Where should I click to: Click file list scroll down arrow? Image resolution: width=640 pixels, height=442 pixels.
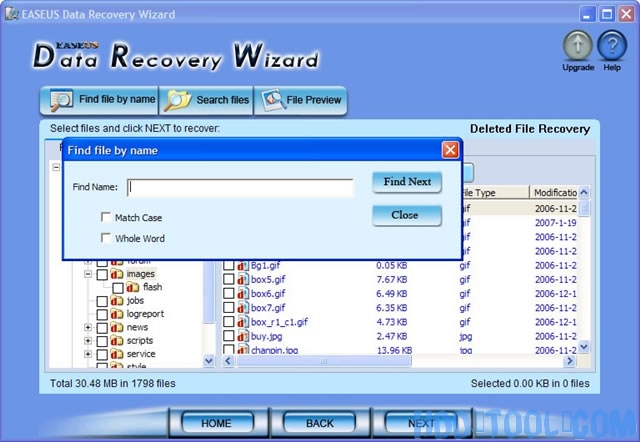[x=584, y=346]
